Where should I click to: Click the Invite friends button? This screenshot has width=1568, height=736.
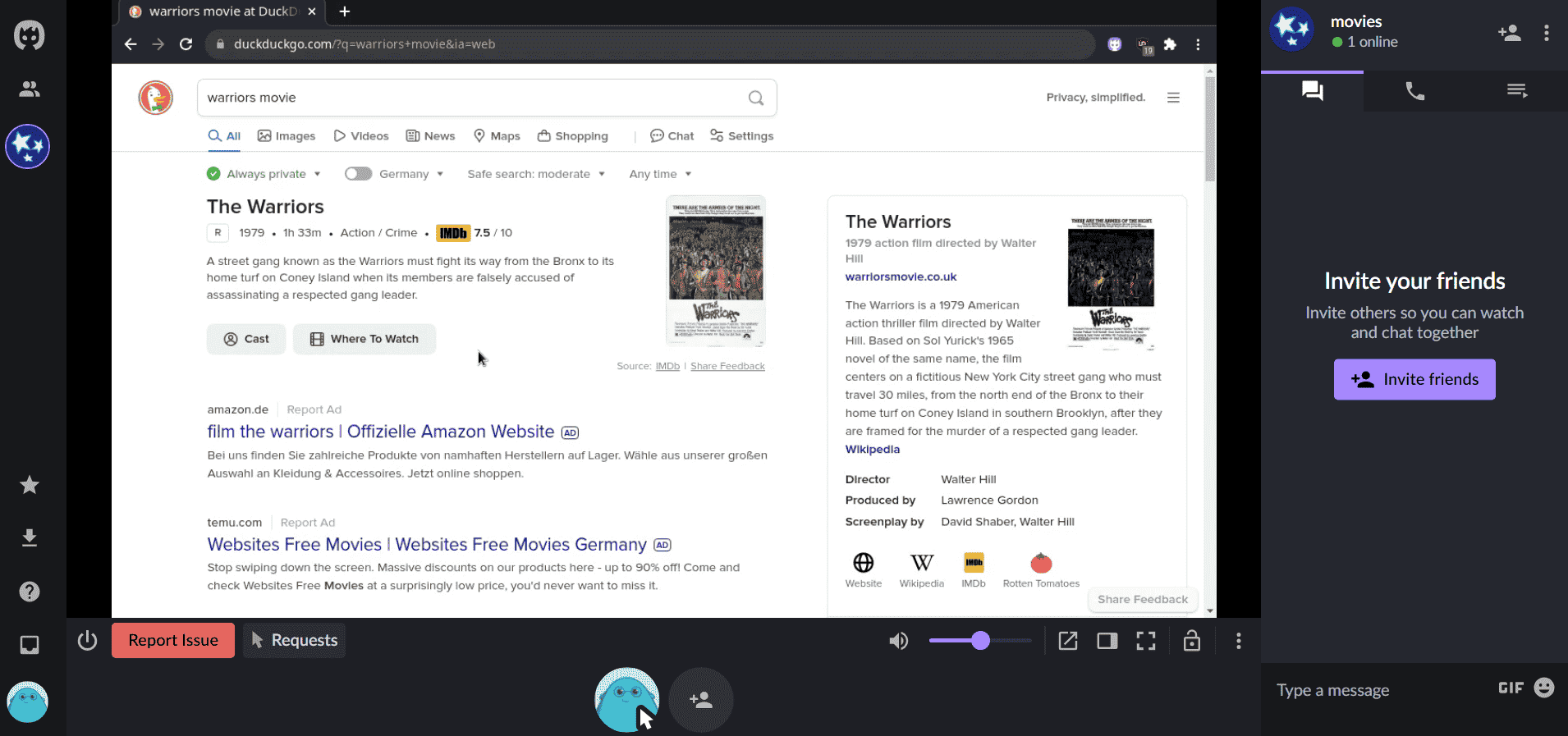pos(1414,379)
